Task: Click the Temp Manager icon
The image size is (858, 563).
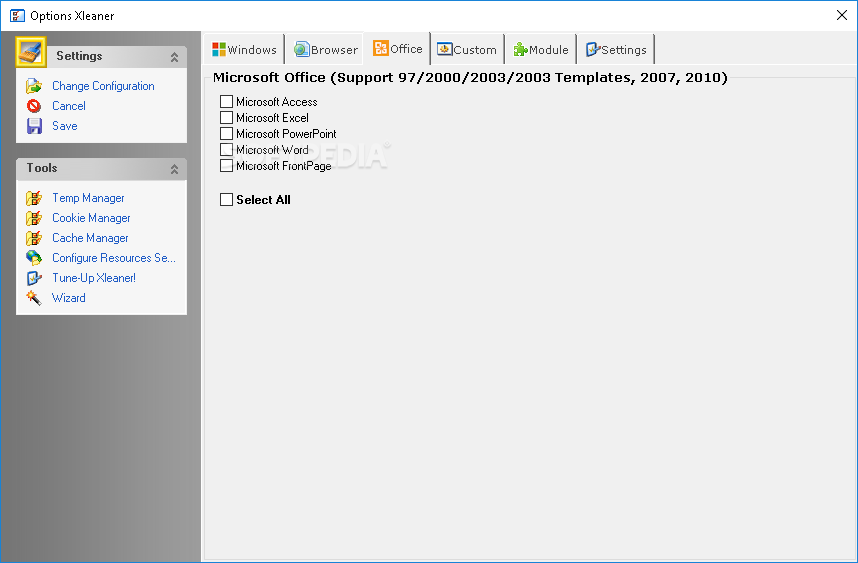Action: click(x=34, y=198)
